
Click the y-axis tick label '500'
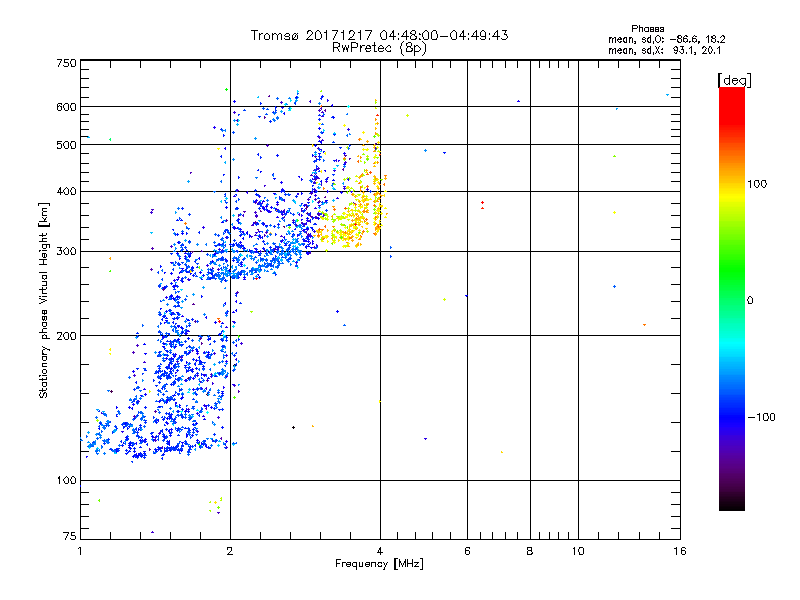(x=66, y=145)
